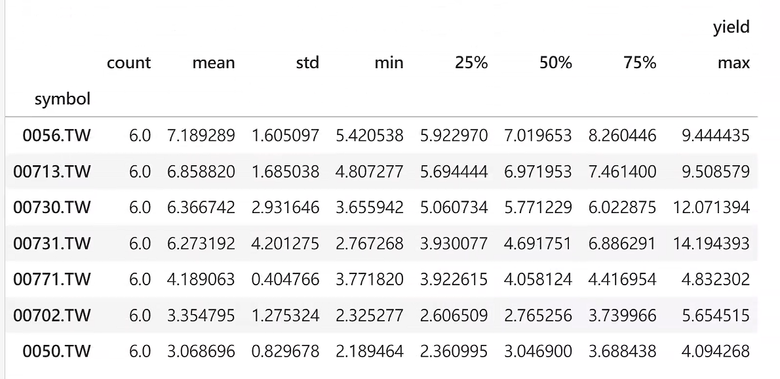Select the 00713.TW row label
The width and height of the screenshot is (780, 379).
click(x=52, y=172)
